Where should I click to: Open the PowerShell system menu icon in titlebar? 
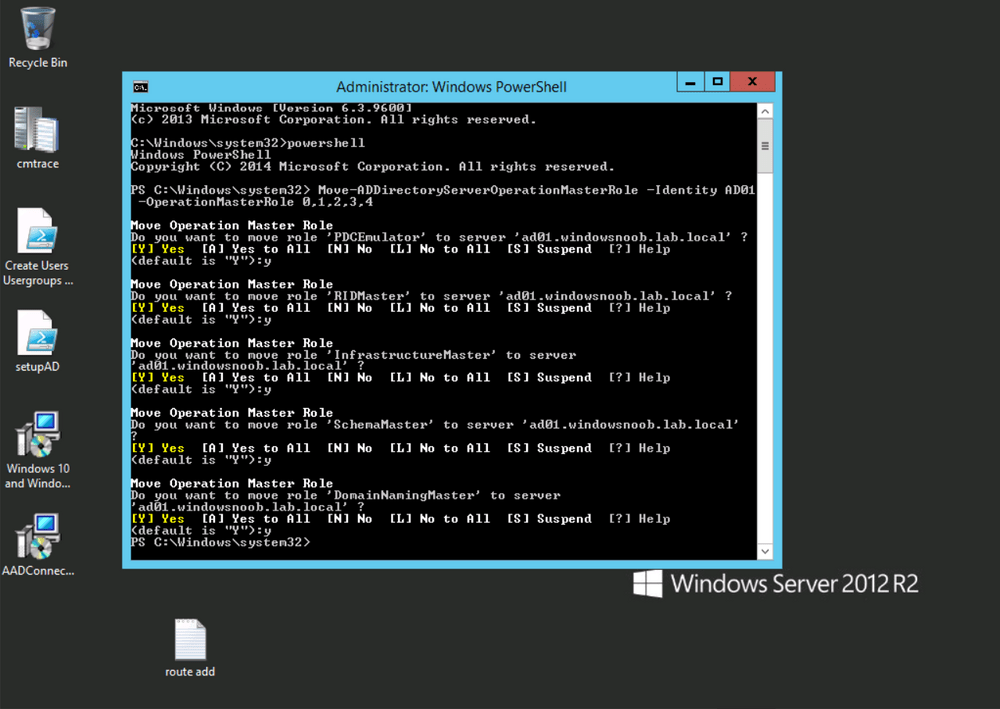click(x=140, y=86)
